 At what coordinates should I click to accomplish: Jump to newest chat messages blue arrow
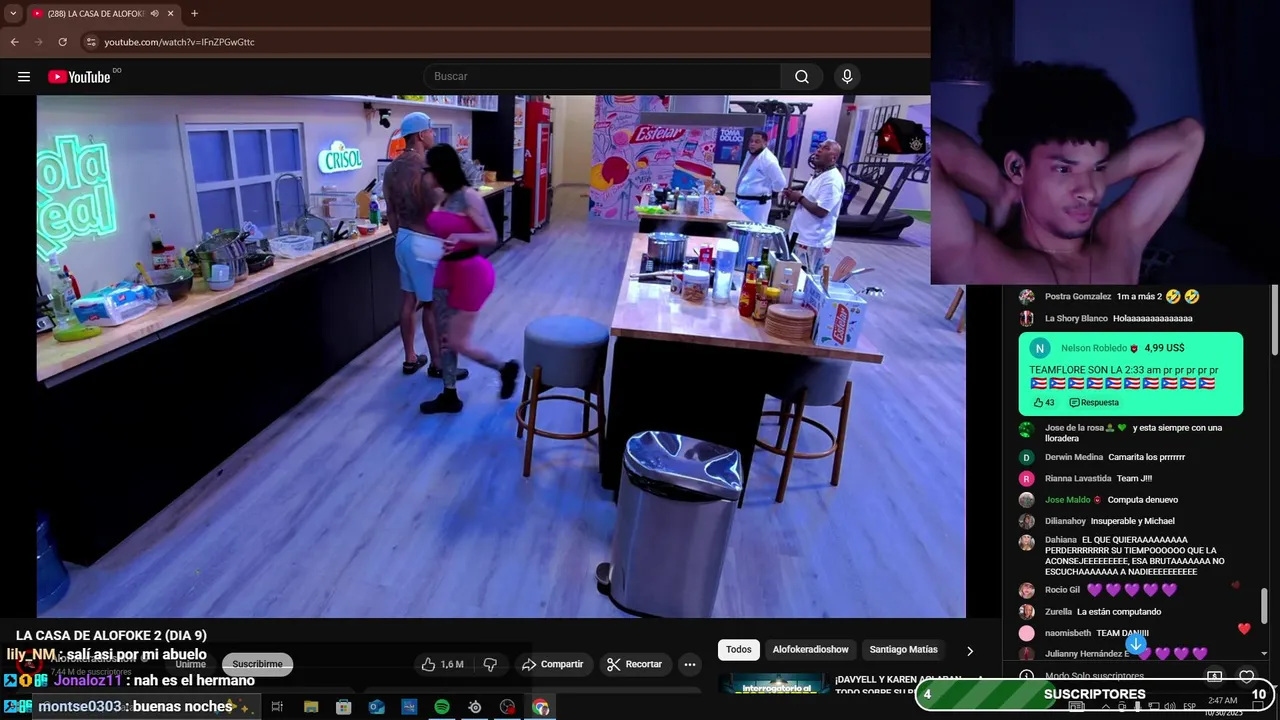1136,644
